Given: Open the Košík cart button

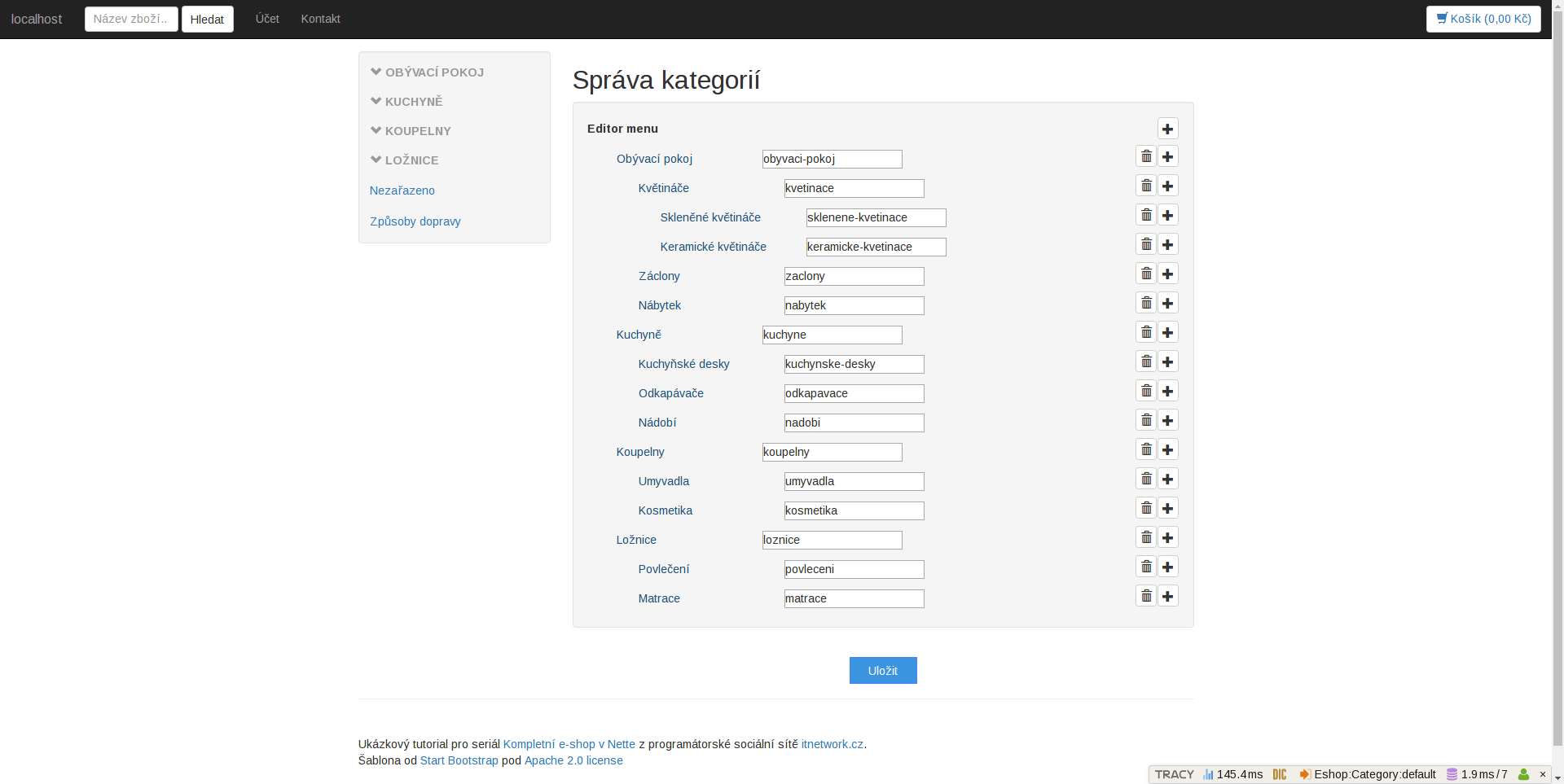Looking at the screenshot, I should 1483,19.
